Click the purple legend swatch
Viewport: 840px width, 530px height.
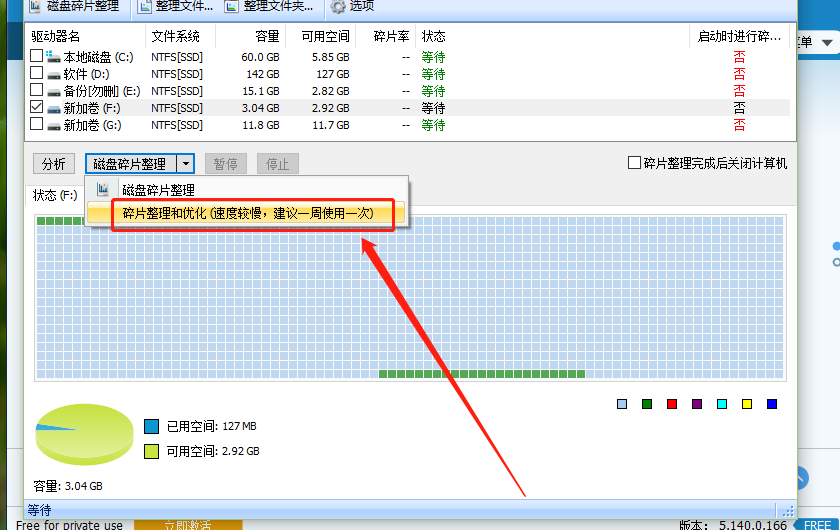tap(697, 404)
